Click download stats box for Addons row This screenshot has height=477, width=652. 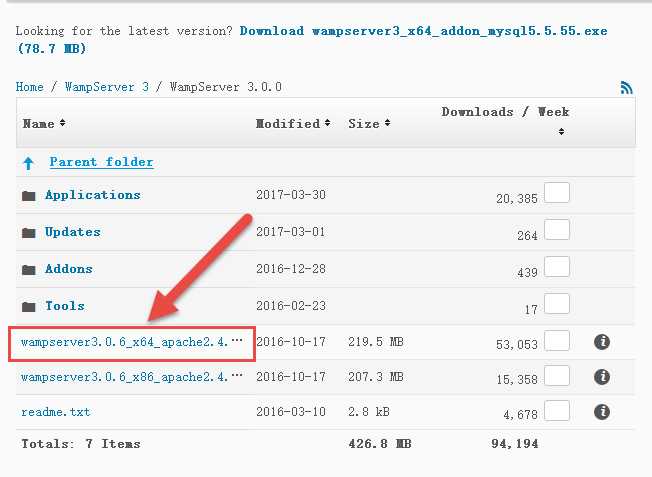tap(557, 267)
